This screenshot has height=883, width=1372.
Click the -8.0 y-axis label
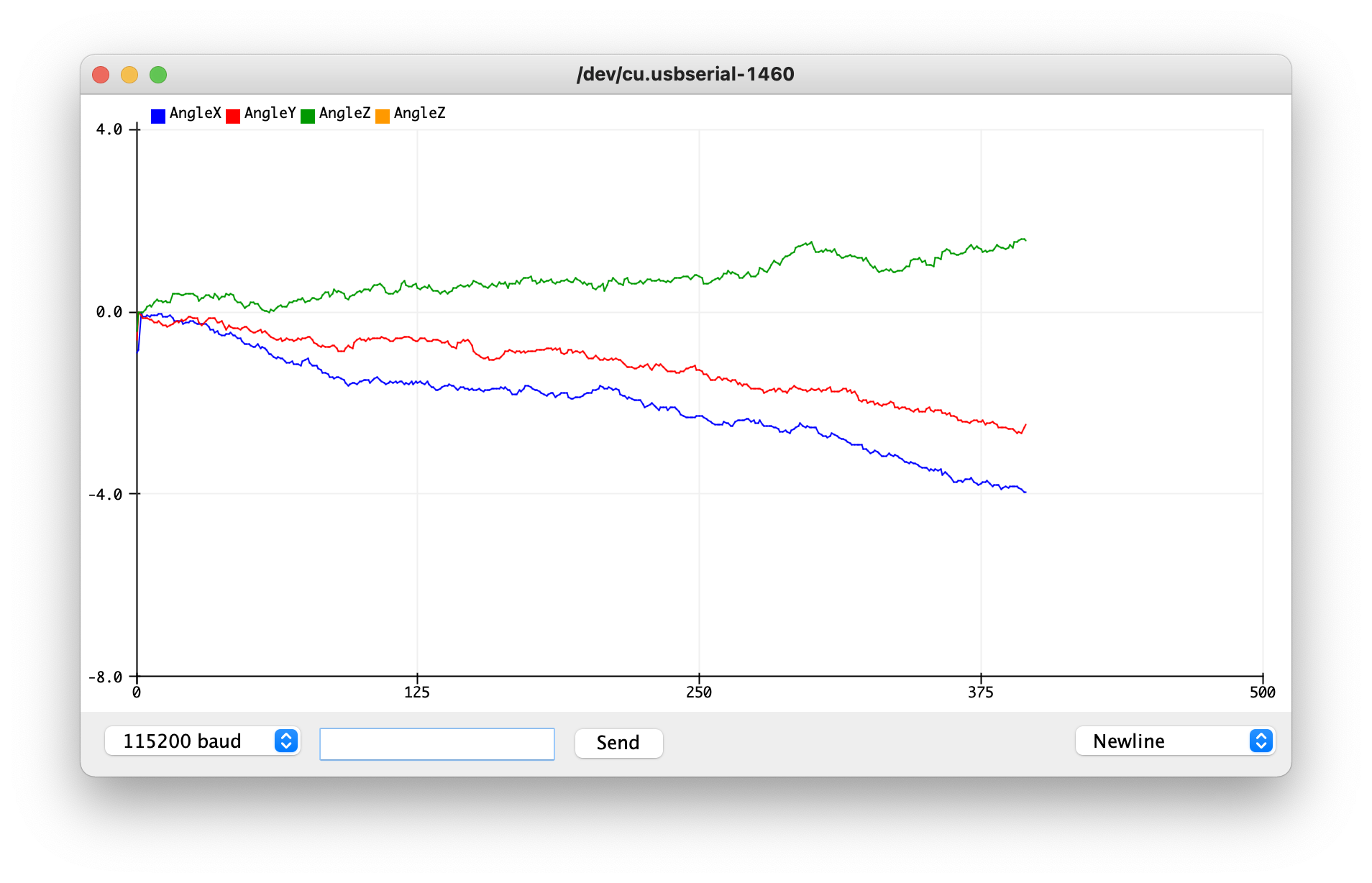(105, 677)
